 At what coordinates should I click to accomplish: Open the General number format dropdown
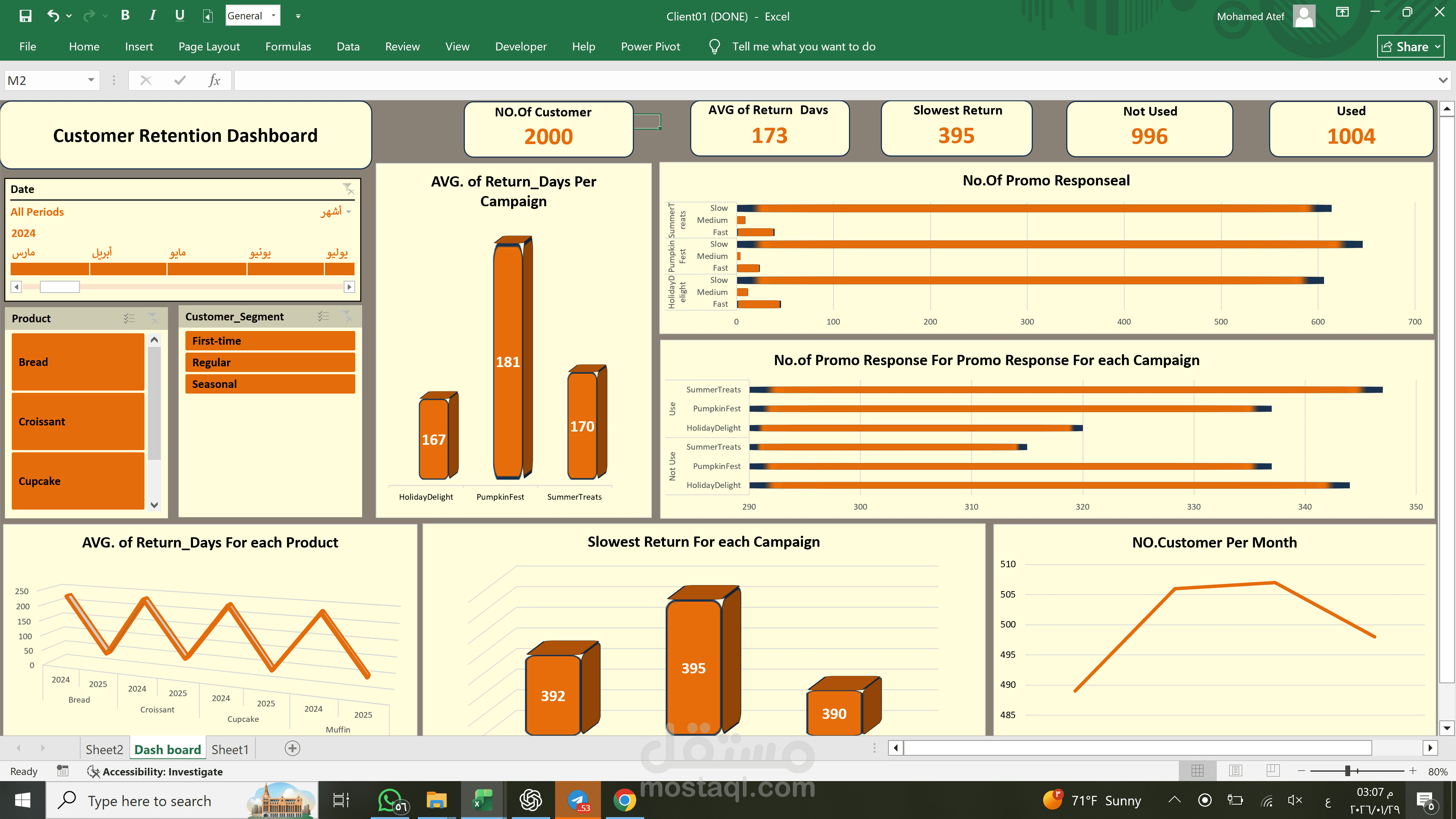273,15
